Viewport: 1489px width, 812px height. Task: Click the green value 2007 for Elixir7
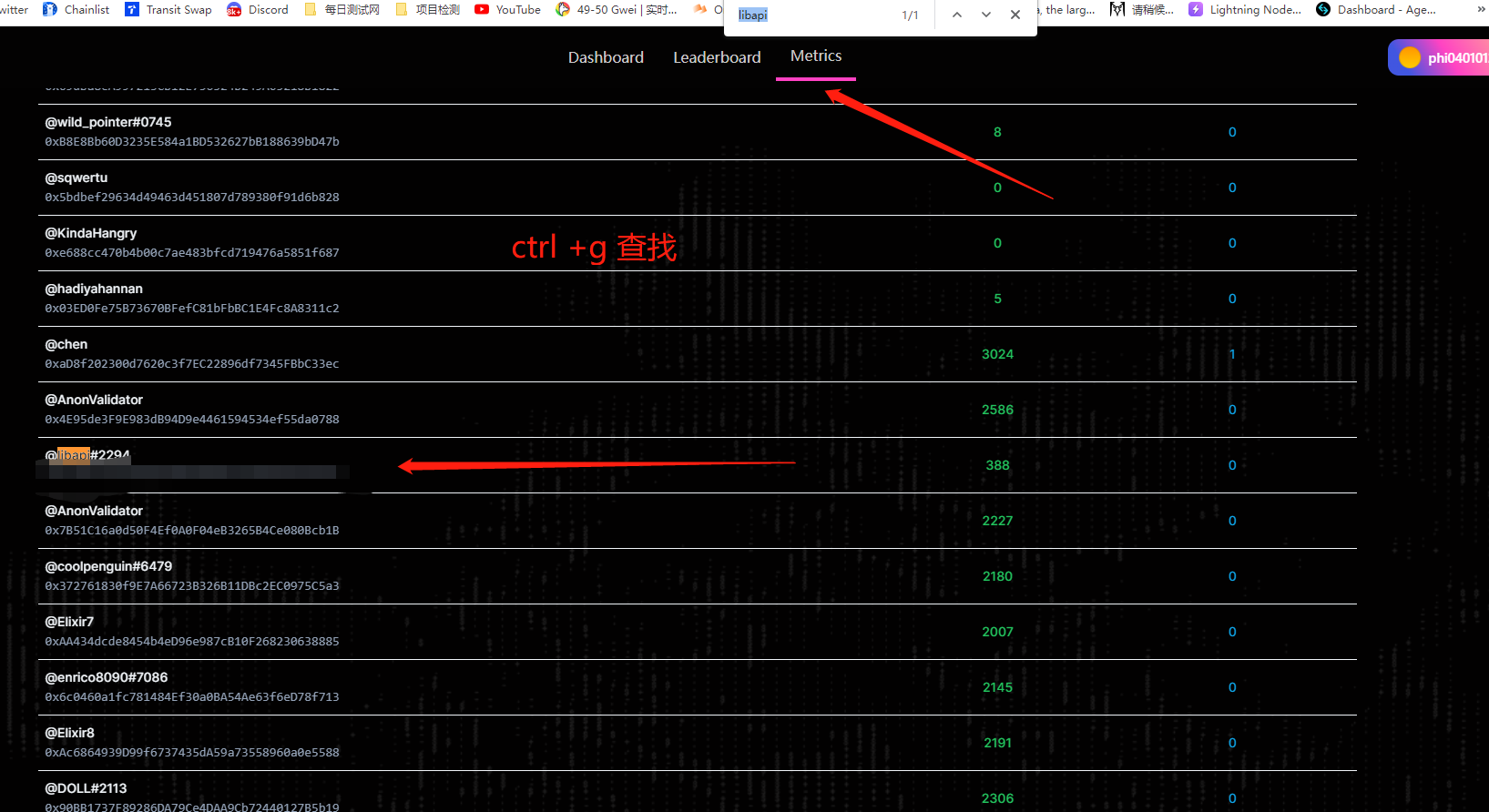click(997, 632)
